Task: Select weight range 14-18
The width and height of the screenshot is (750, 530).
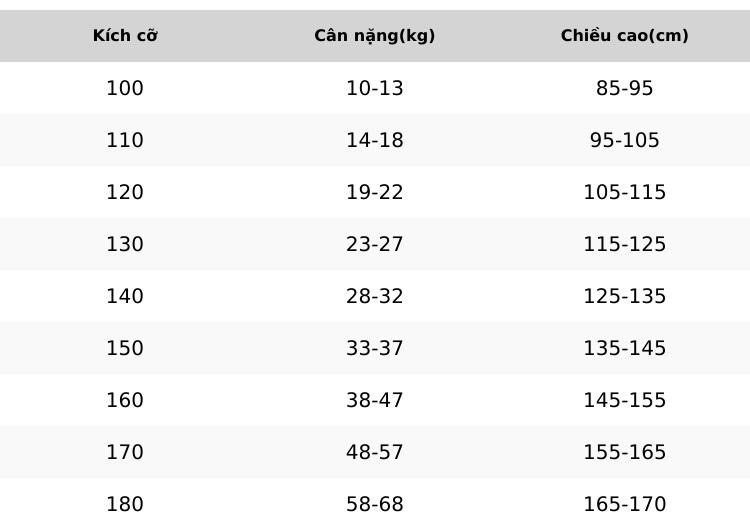Action: [x=375, y=141]
